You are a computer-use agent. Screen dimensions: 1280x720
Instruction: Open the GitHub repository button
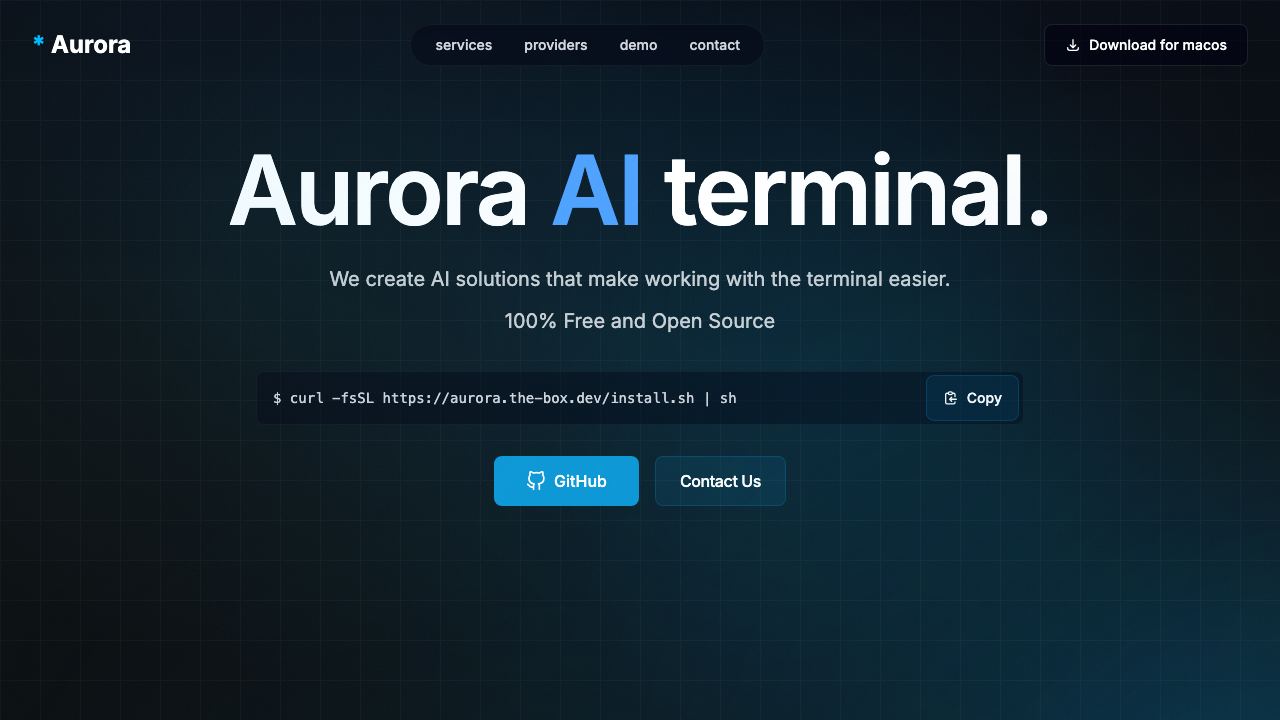click(x=566, y=481)
